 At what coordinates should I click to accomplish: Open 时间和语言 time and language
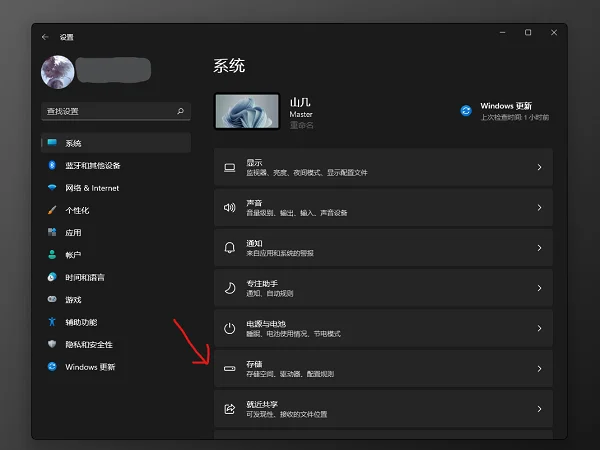pyautogui.click(x=85, y=277)
